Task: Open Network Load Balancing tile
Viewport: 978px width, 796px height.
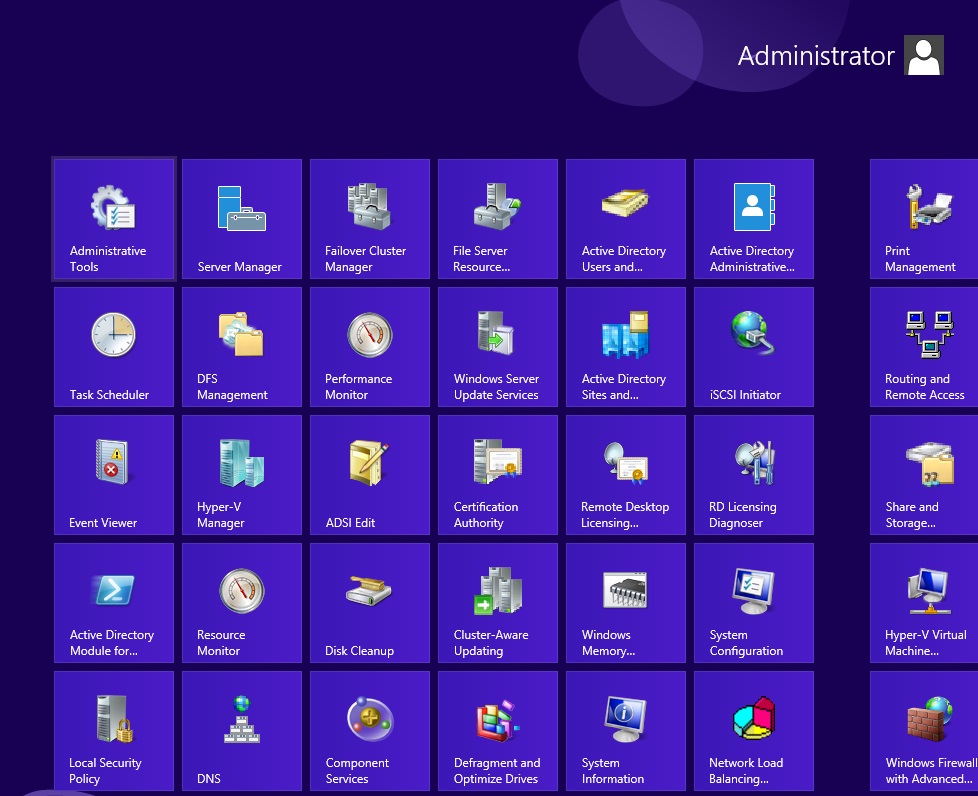Action: click(x=753, y=731)
